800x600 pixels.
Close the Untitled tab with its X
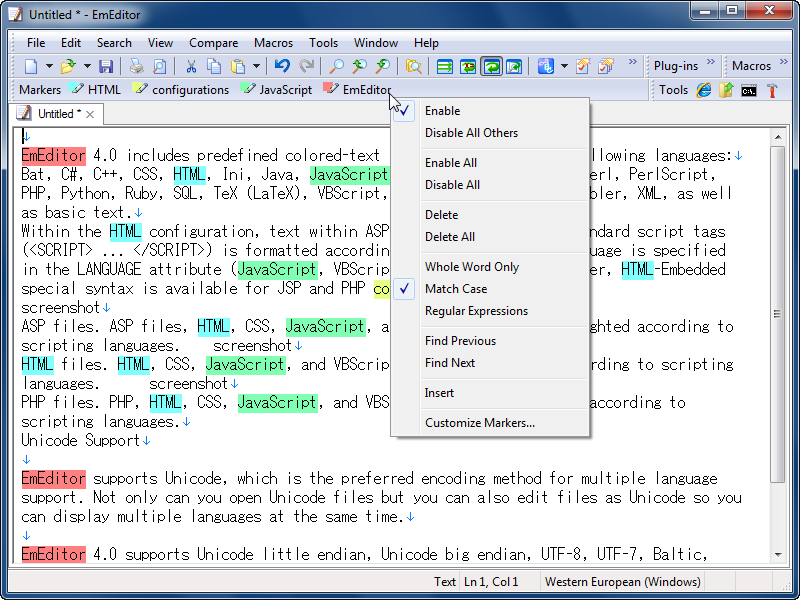point(90,114)
